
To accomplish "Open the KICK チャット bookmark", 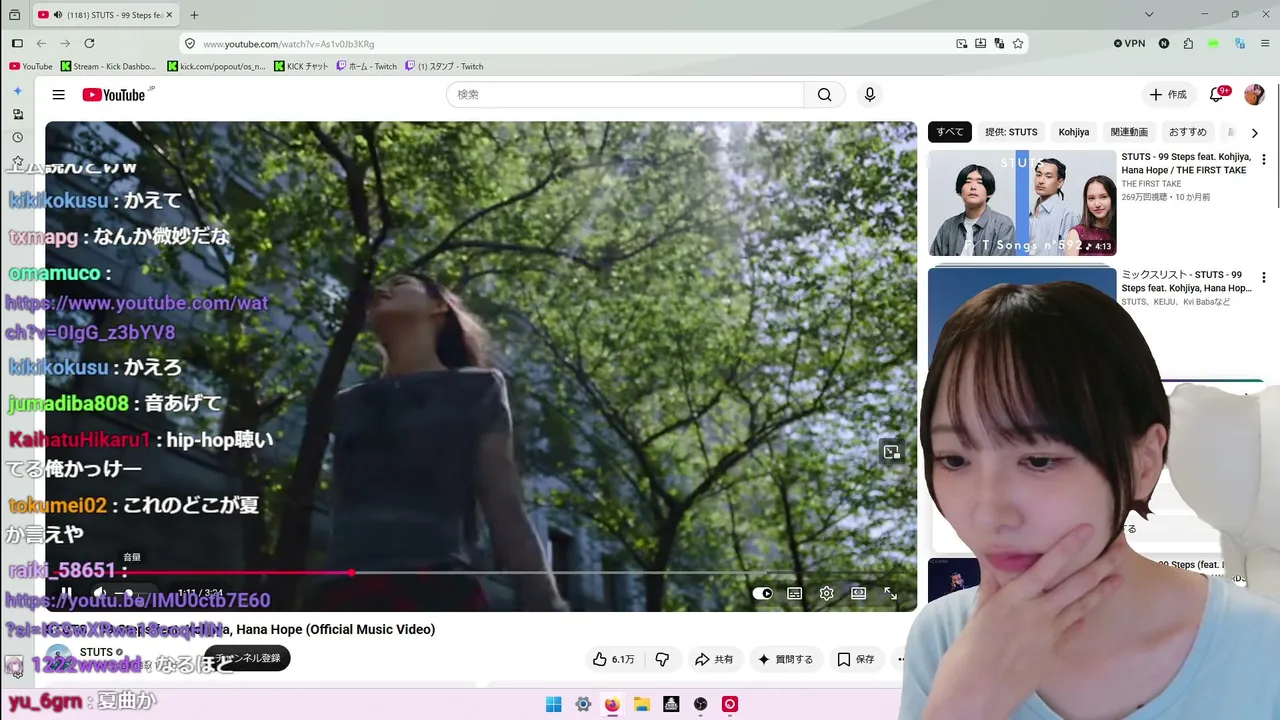I will [301, 67].
